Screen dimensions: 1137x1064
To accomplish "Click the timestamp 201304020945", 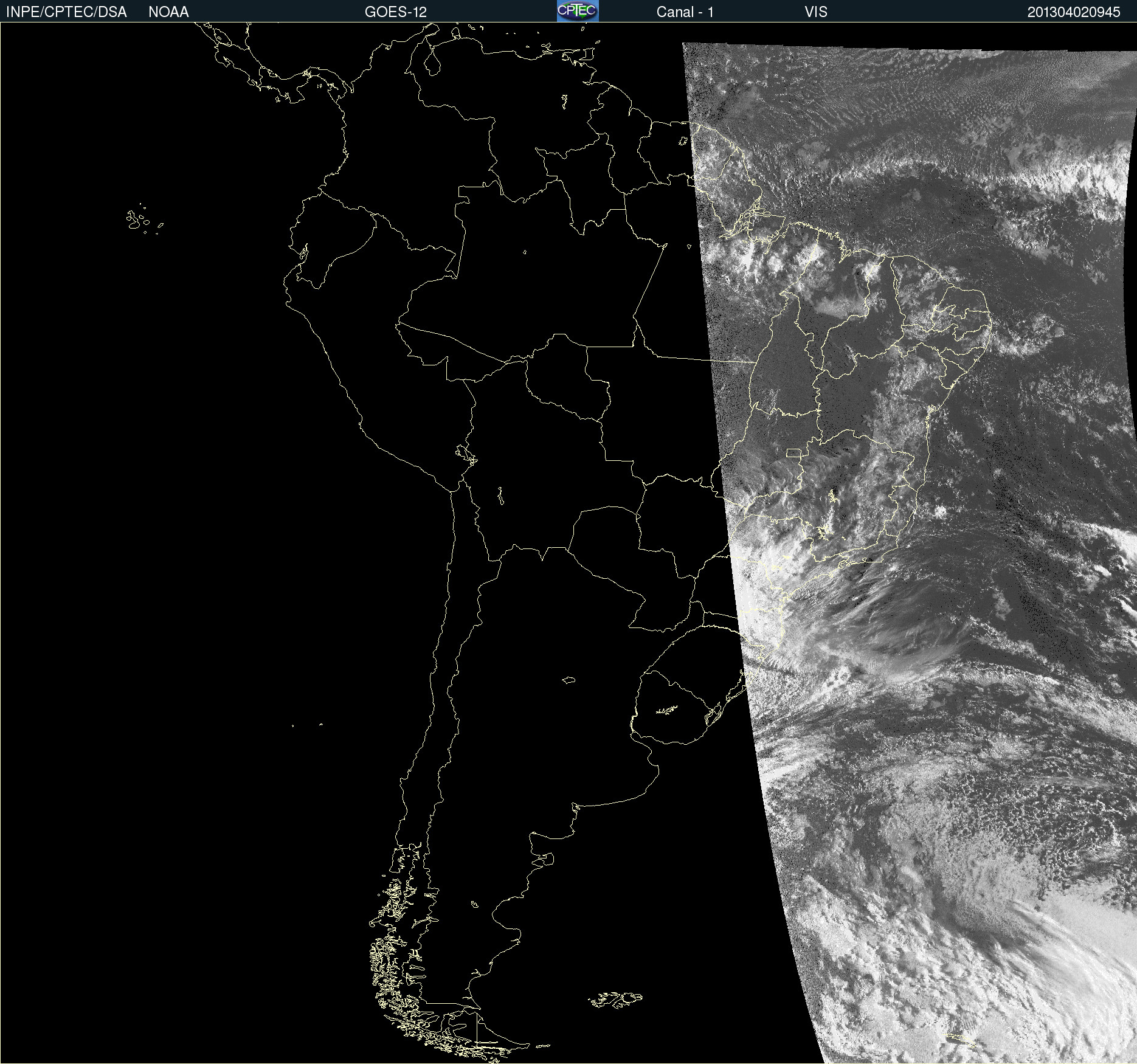I will click(x=1074, y=12).
